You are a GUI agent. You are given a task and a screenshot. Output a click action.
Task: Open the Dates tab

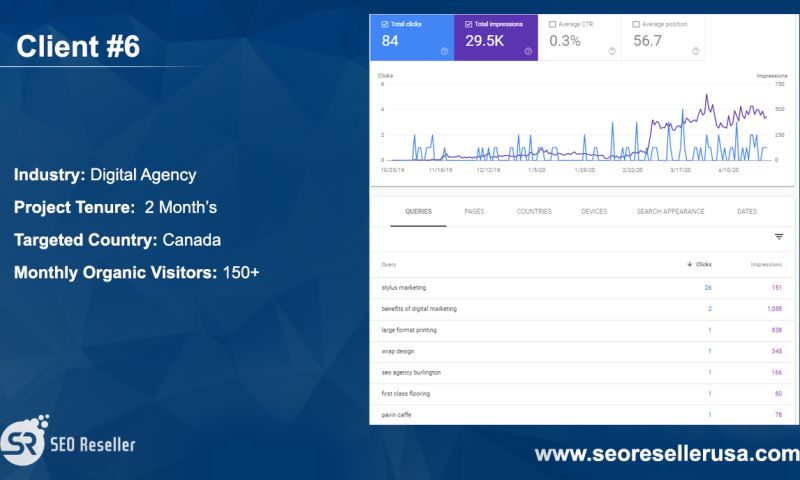coord(746,212)
